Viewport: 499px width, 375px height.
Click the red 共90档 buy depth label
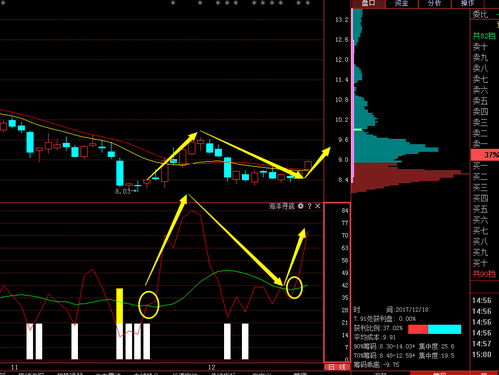[x=484, y=274]
